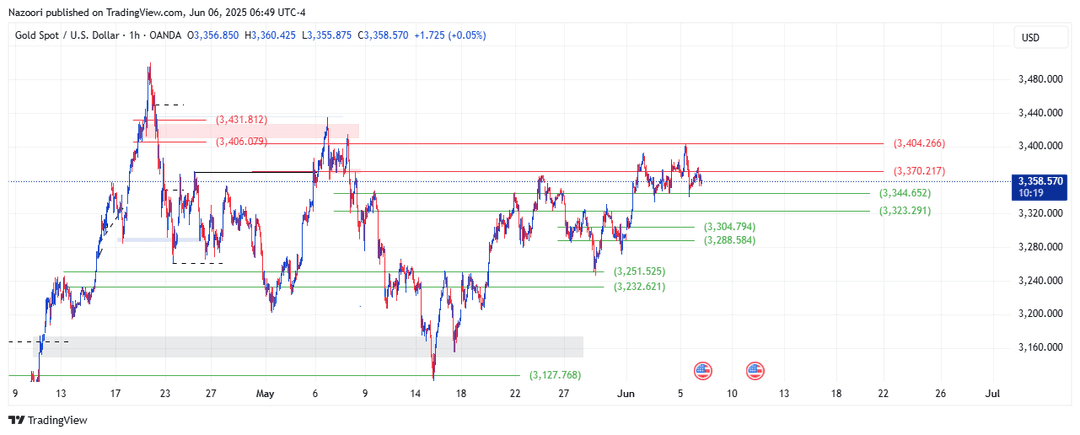Click the Jul label on time axis
Screen dimensions: 1080x435
click(993, 394)
